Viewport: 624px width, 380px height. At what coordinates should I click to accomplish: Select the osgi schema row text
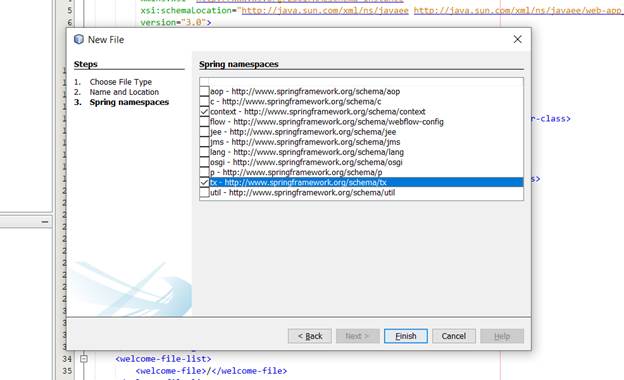306,162
